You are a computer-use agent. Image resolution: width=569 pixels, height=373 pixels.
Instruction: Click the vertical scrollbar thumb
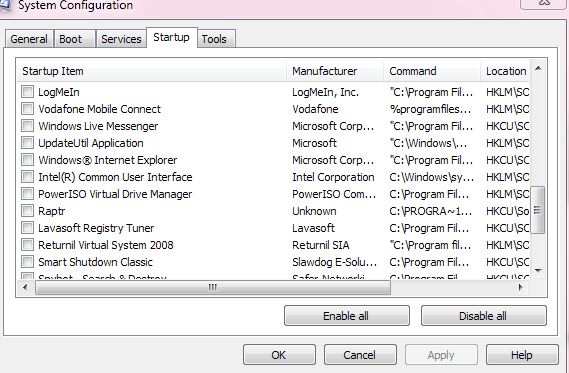pos(538,210)
